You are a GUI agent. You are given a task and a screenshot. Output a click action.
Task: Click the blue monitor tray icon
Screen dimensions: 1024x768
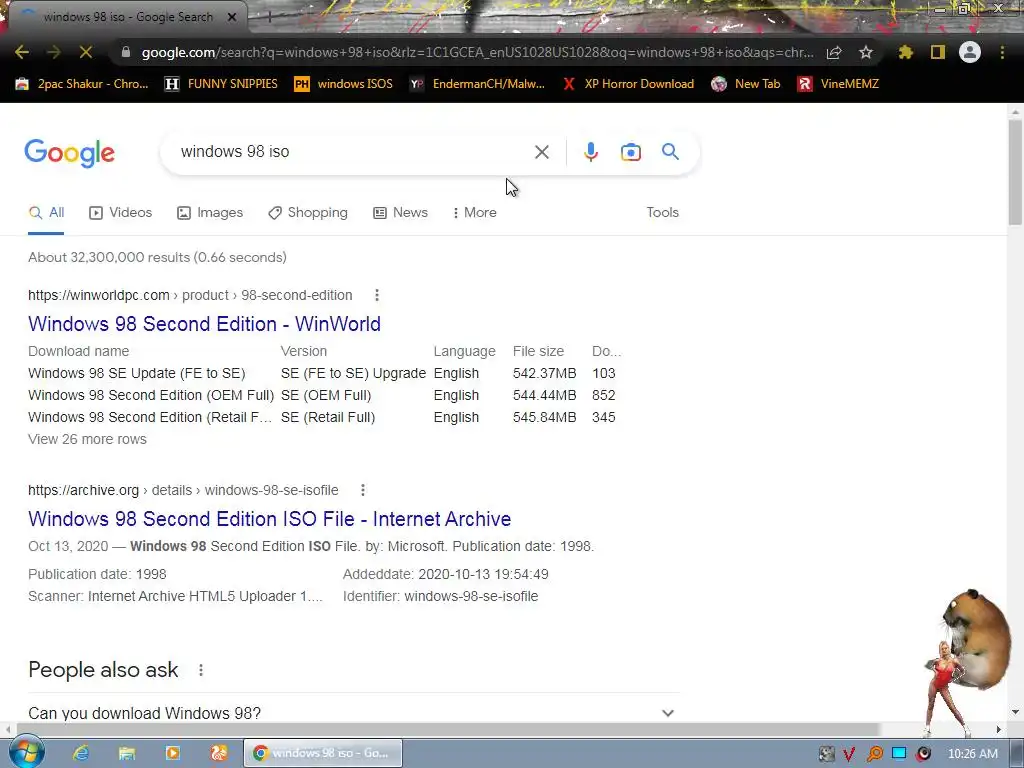pos(899,753)
